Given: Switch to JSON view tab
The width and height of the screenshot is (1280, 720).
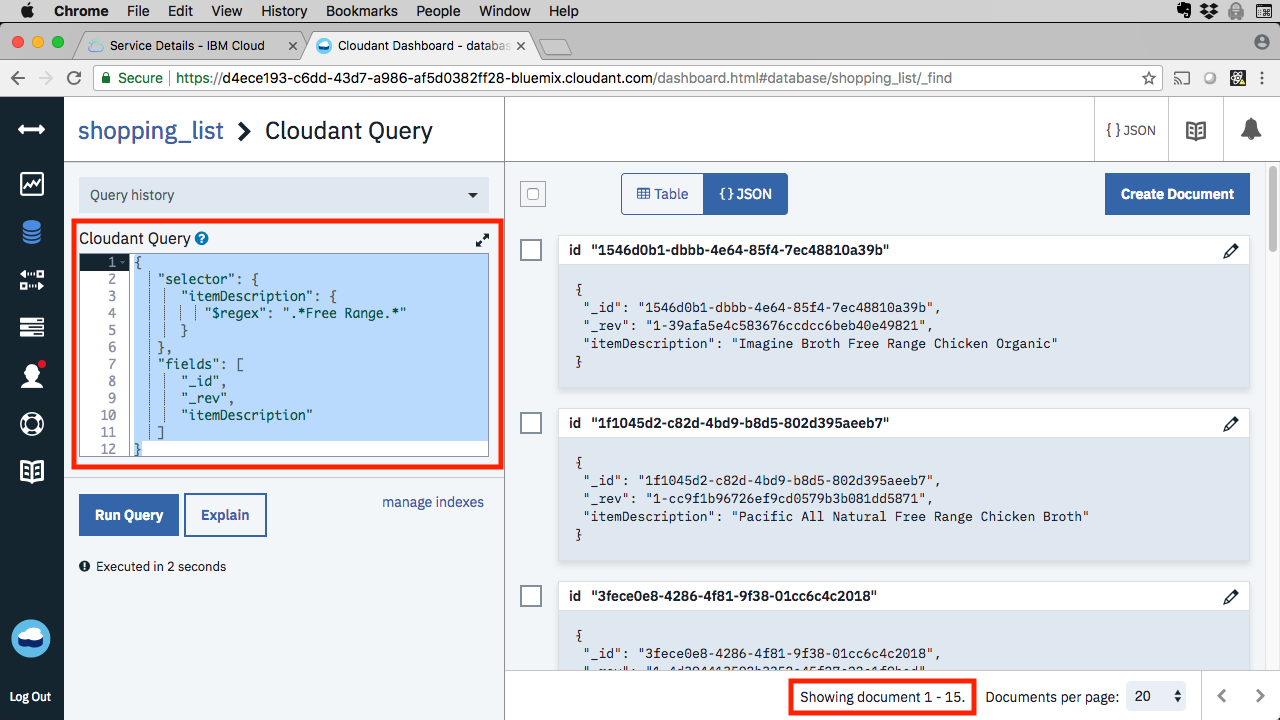Looking at the screenshot, I should 745,194.
